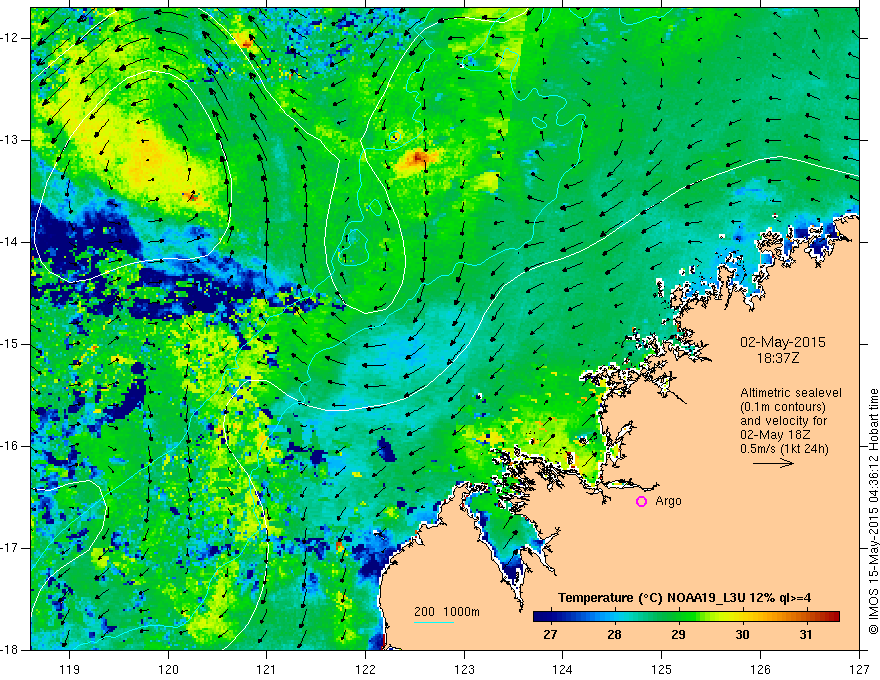Screen dimensions: 880x680
Task: Click colorbar tick label 30
Action: 742,635
